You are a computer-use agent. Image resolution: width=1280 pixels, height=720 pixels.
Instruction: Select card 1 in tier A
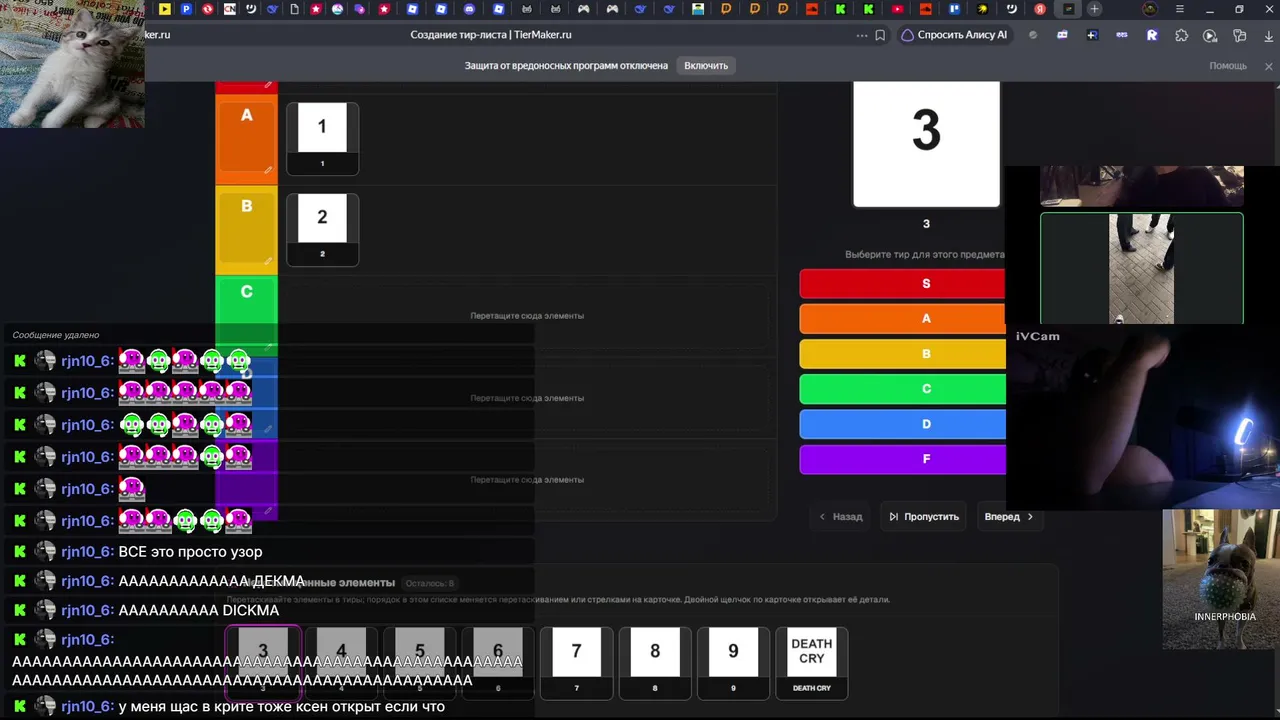coord(322,138)
